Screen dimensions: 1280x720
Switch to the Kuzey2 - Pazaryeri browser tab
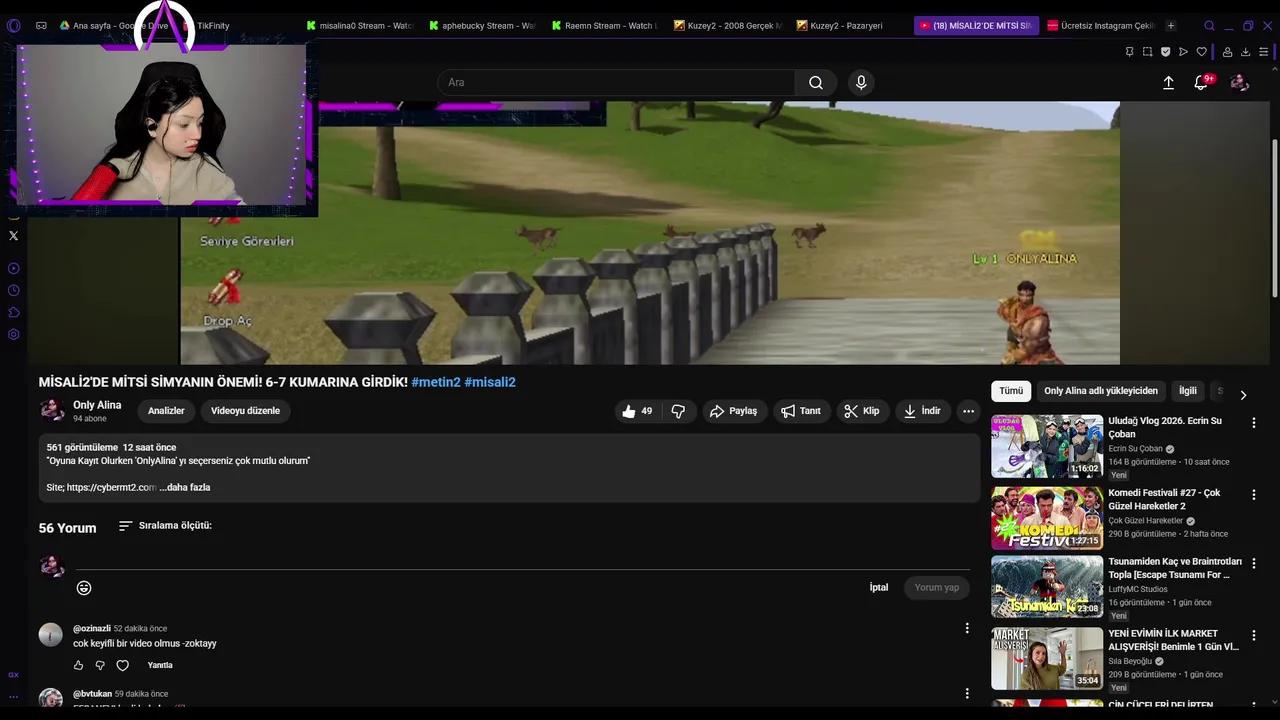pyautogui.click(x=845, y=25)
